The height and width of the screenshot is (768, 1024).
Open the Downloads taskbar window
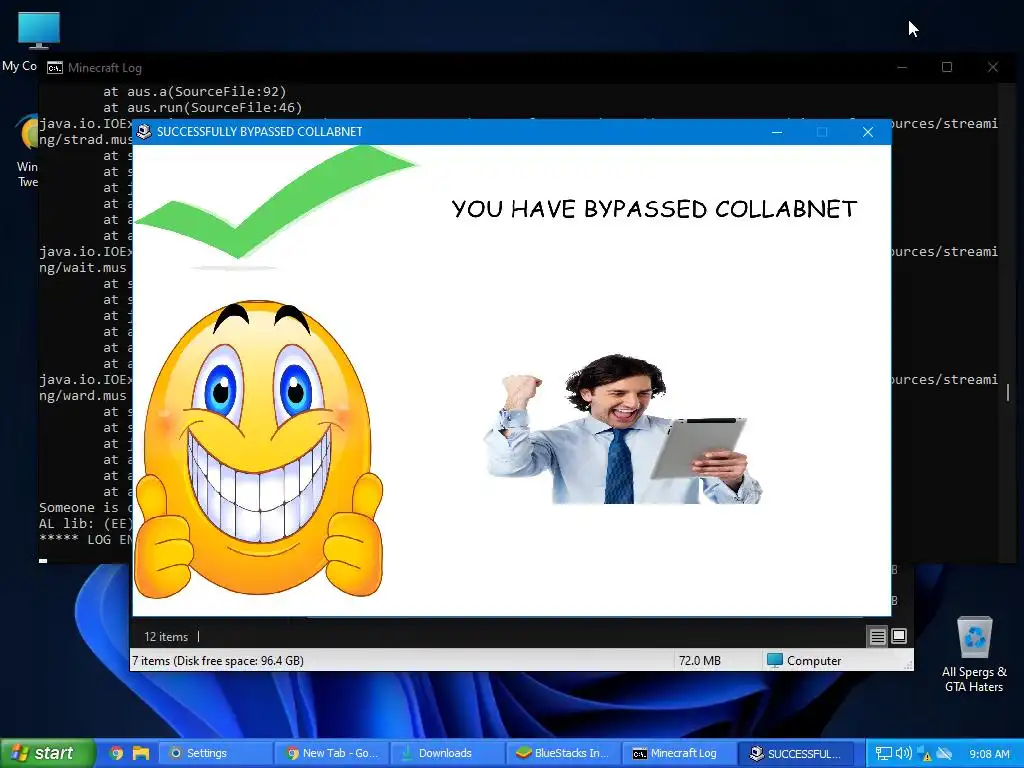point(448,753)
